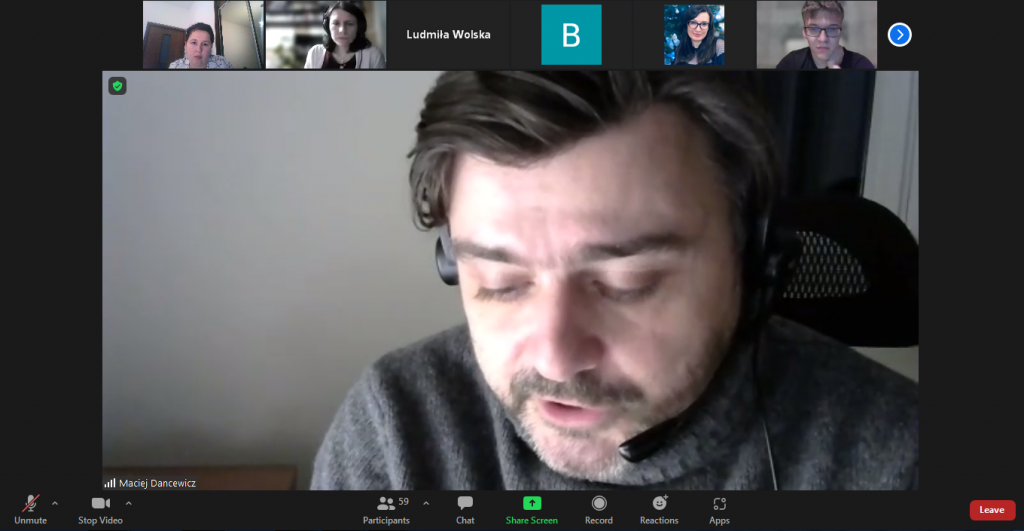Open the Participants panel
Viewport: 1024px width, 531px height.
pyautogui.click(x=386, y=508)
